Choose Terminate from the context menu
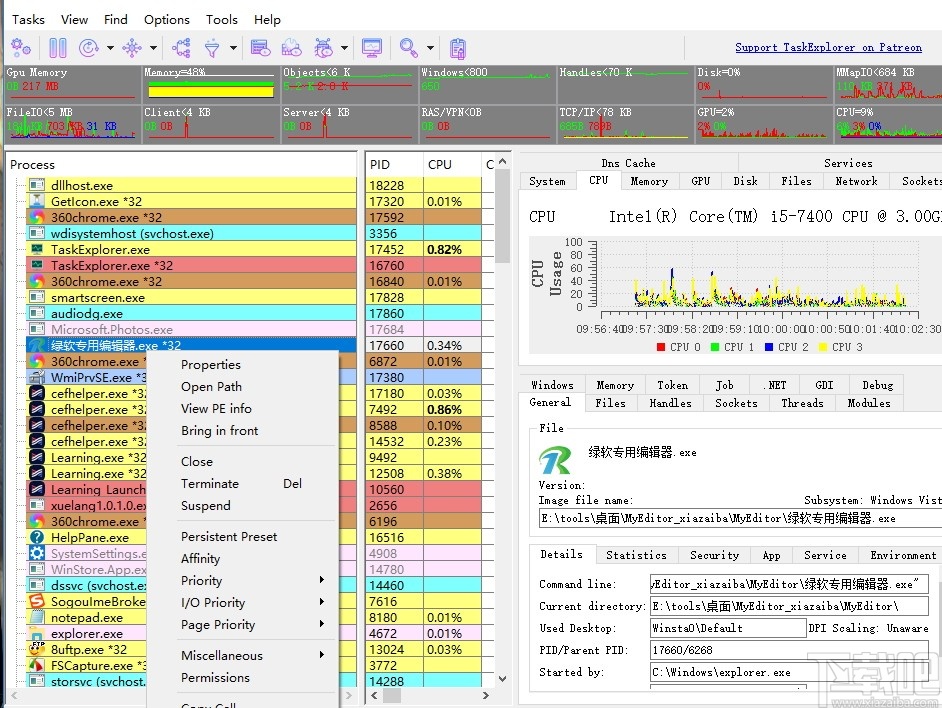Screen dimensions: 942x708 (210, 484)
